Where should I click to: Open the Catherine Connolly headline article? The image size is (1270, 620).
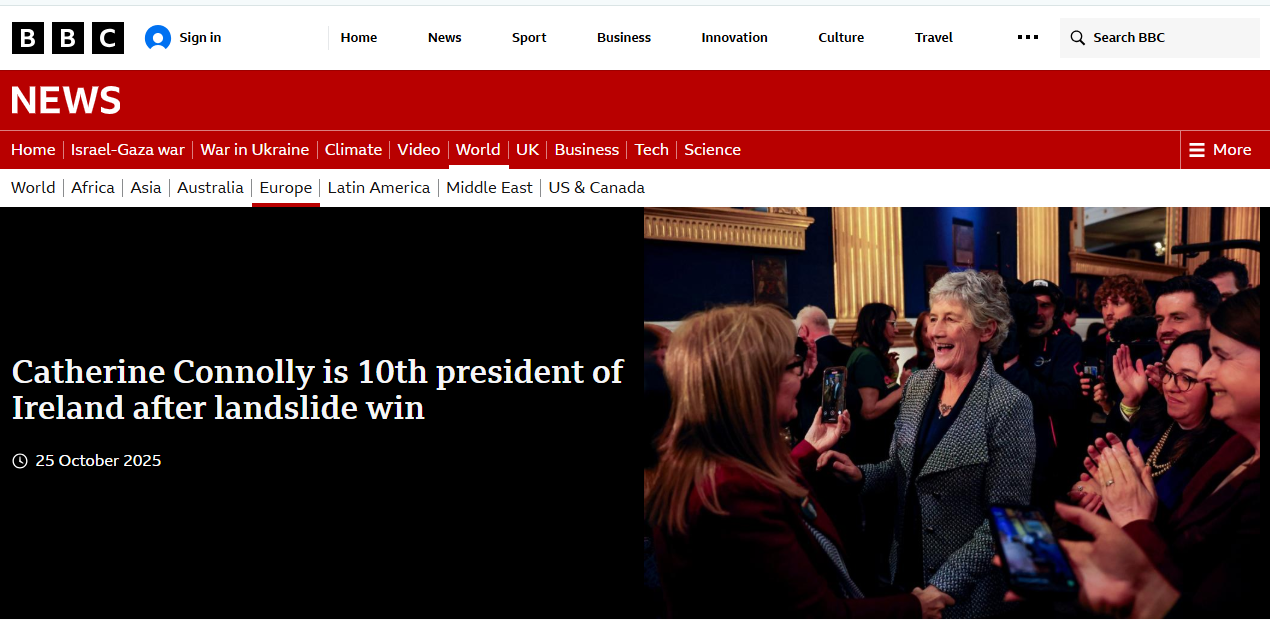(317, 389)
